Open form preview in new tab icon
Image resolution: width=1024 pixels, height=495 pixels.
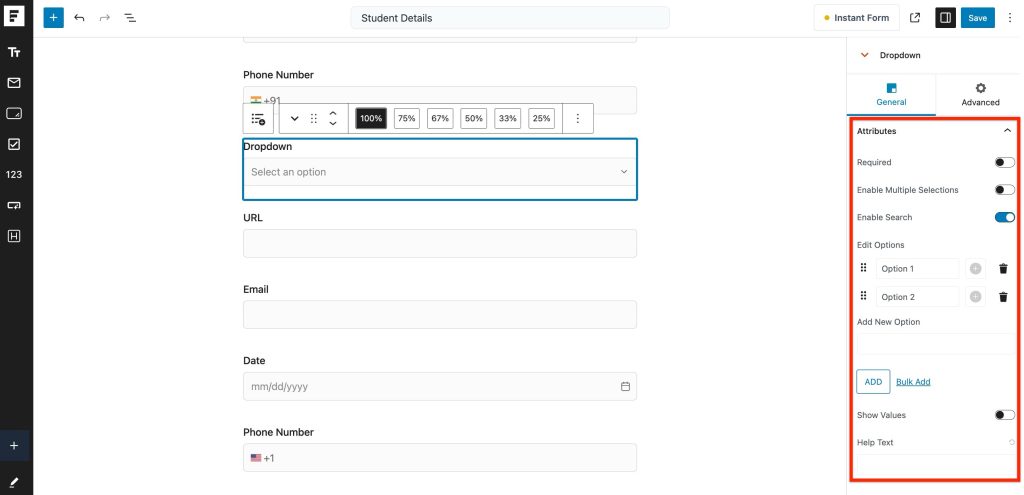(915, 18)
